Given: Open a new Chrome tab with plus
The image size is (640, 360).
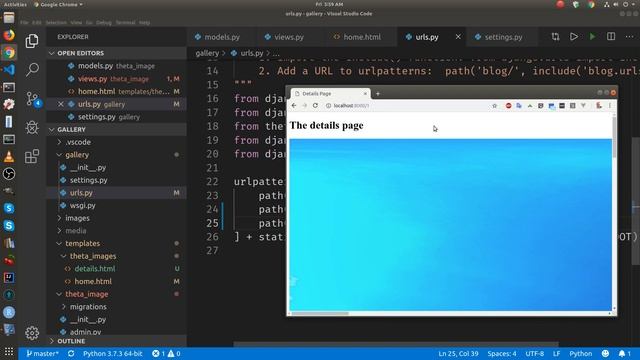Looking at the screenshot, I should (378, 94).
